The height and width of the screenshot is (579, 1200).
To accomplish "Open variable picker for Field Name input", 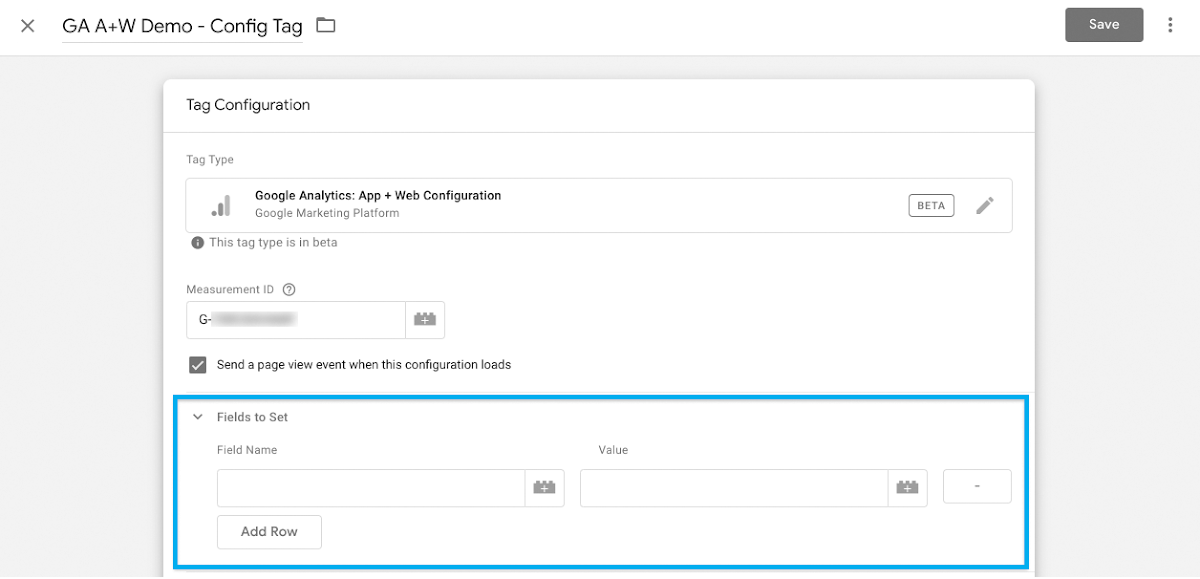I will 544,487.
